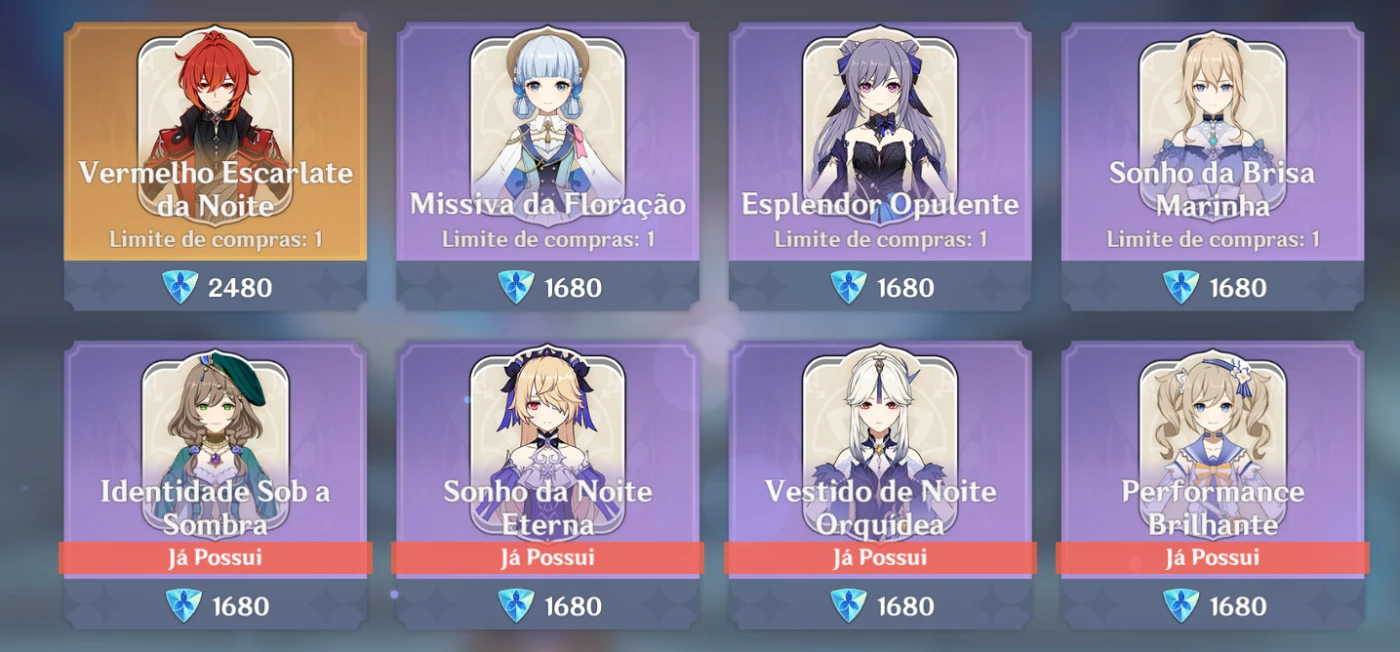Click crystal icon under Sonho da Brisa Marinha
Viewport: 1400px width, 652px height.
1181,288
